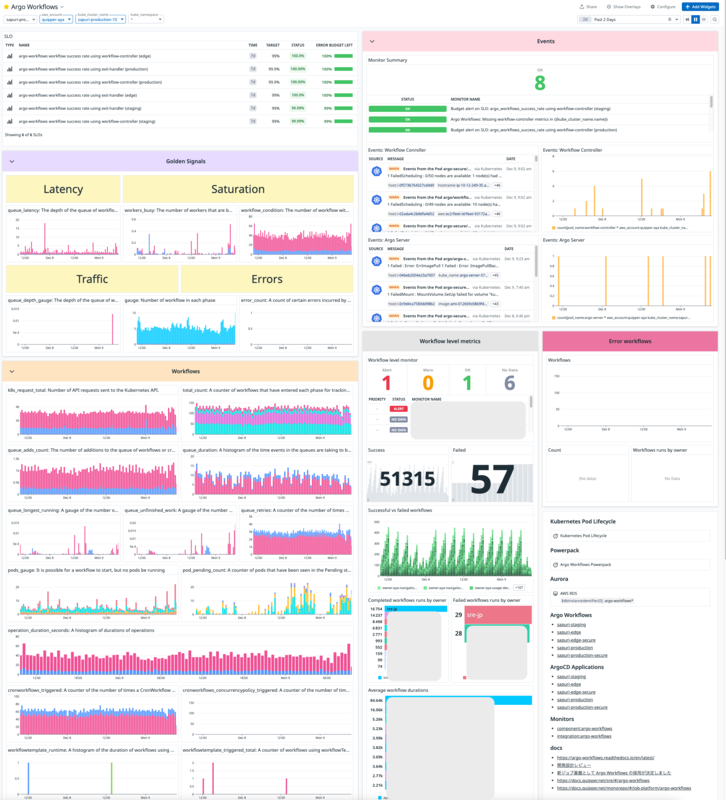The width and height of the screenshot is (726, 800).
Task: Open the aws_account variable dropdown
Action: coord(56,19)
